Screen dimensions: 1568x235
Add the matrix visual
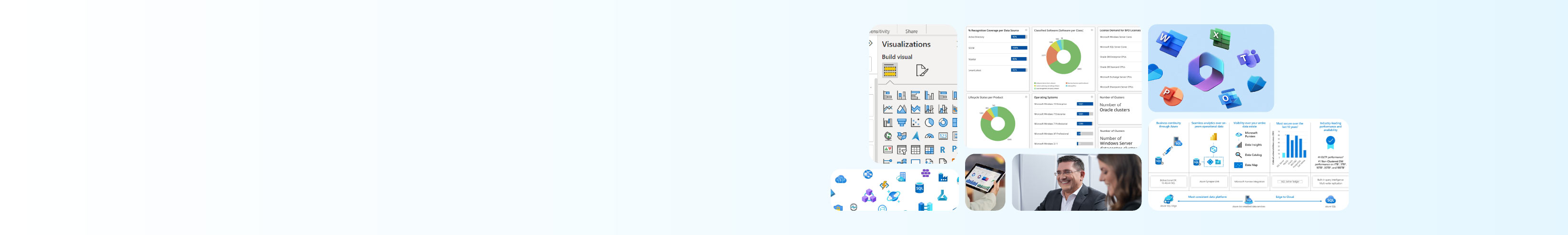pos(929,149)
